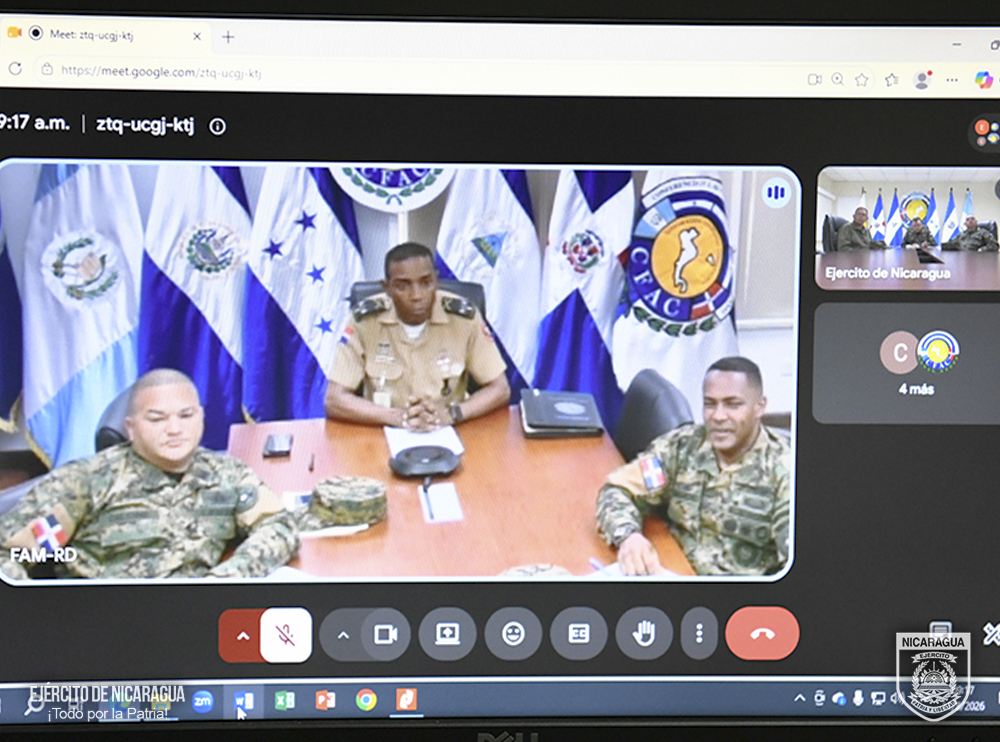Open the emoji reactions button
The height and width of the screenshot is (742, 1000).
coord(513,634)
